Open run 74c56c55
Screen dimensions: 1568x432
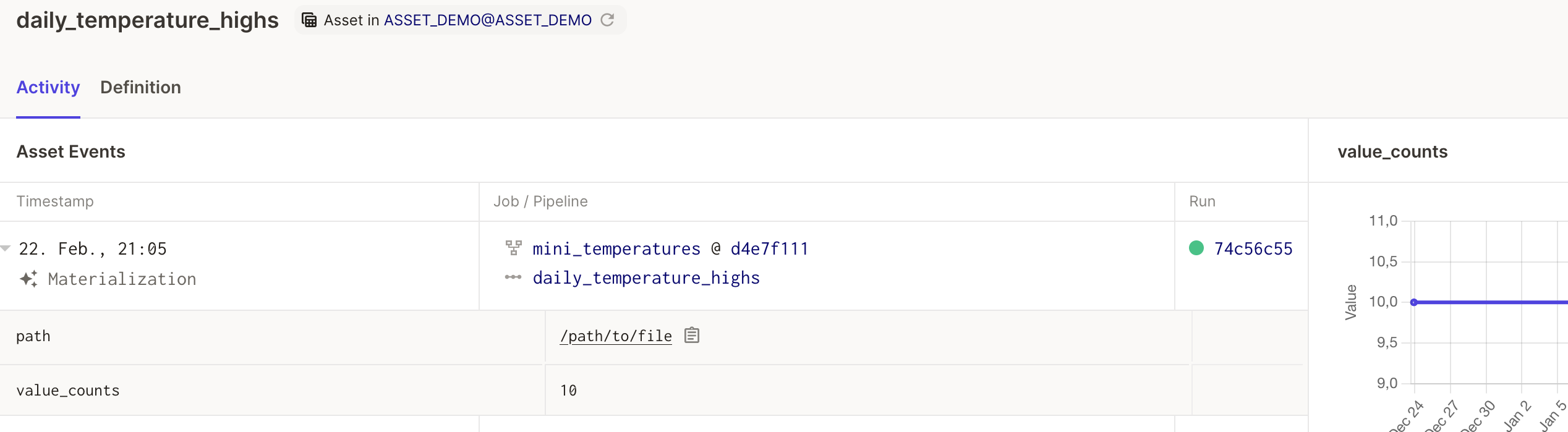pyautogui.click(x=1253, y=248)
